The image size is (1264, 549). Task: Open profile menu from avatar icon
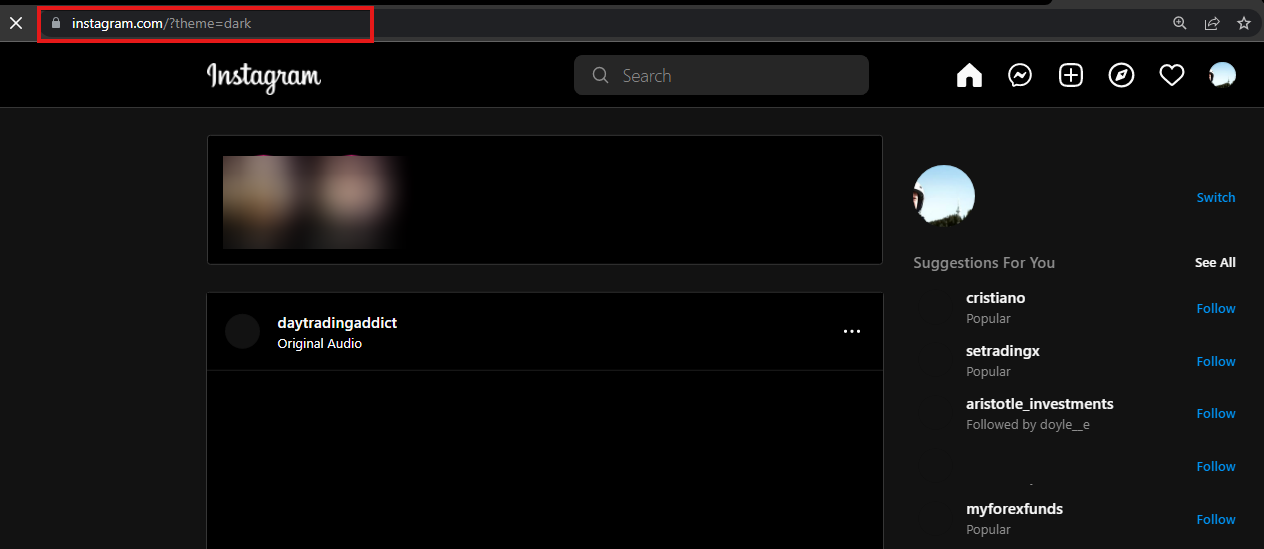click(1222, 76)
